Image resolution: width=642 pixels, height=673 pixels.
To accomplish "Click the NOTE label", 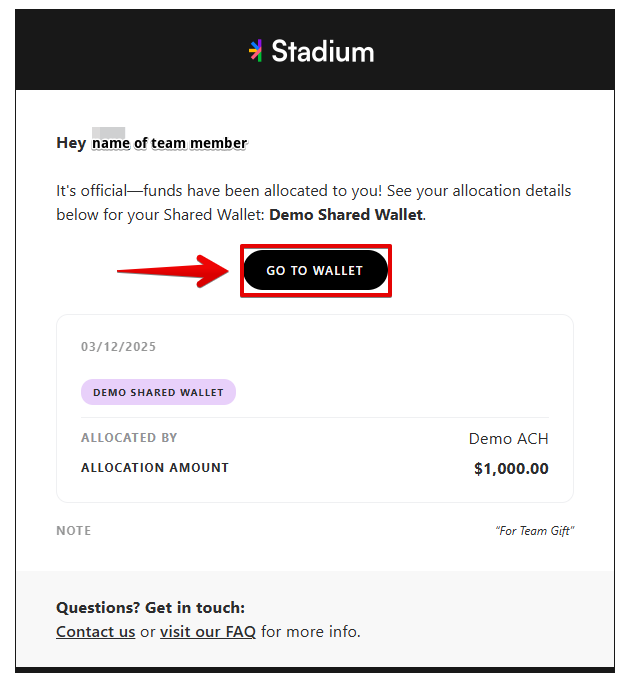I will click(x=73, y=531).
